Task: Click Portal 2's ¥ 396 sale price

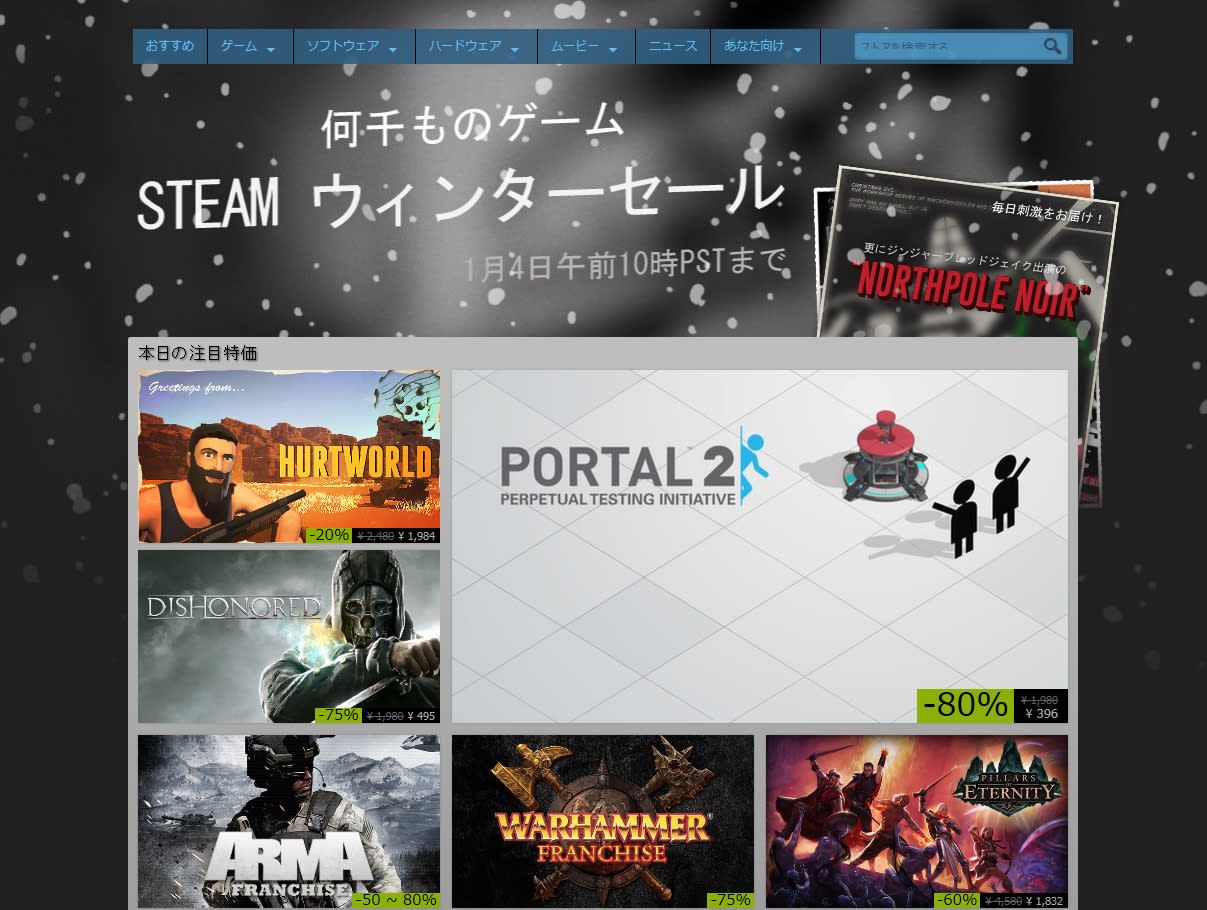Action: pyautogui.click(x=1041, y=714)
